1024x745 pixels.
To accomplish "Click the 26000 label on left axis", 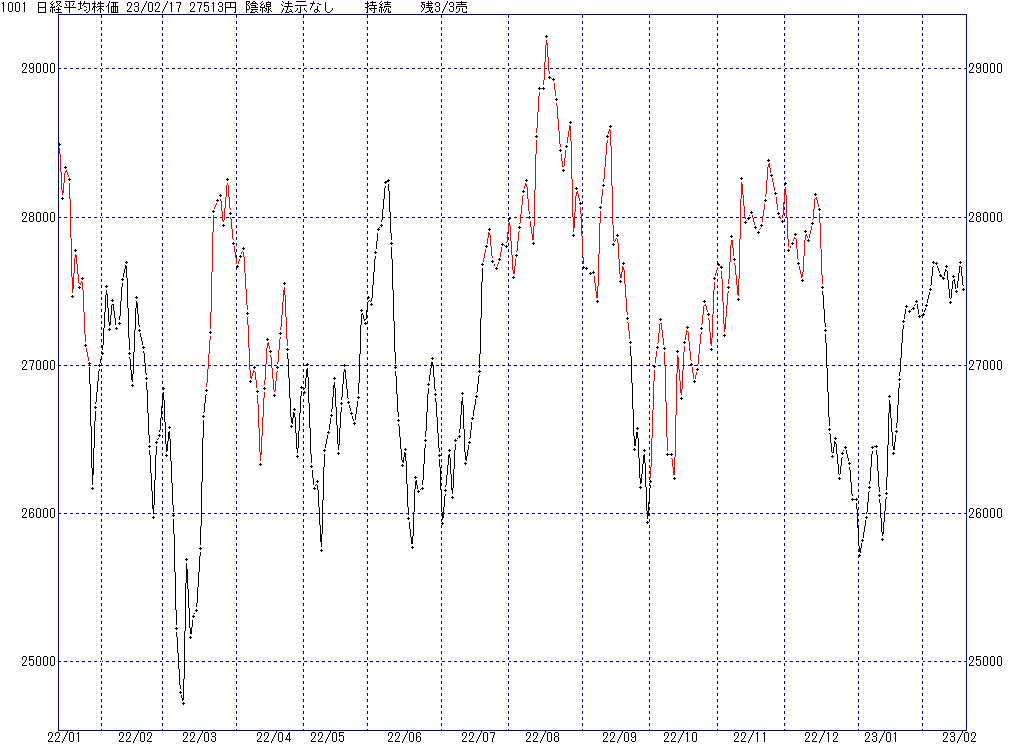I will (37, 514).
